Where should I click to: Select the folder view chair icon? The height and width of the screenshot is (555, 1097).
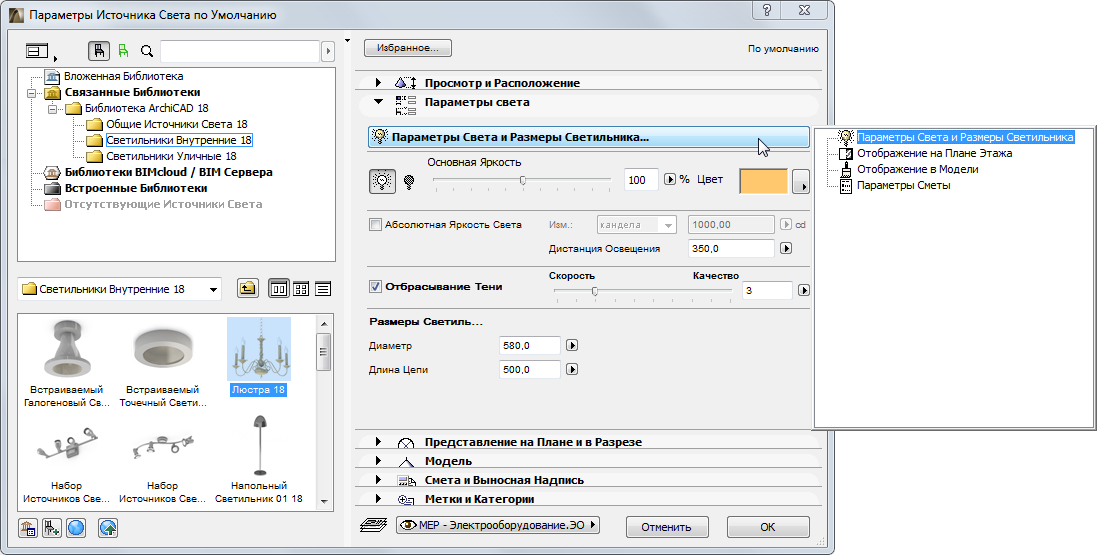99,50
